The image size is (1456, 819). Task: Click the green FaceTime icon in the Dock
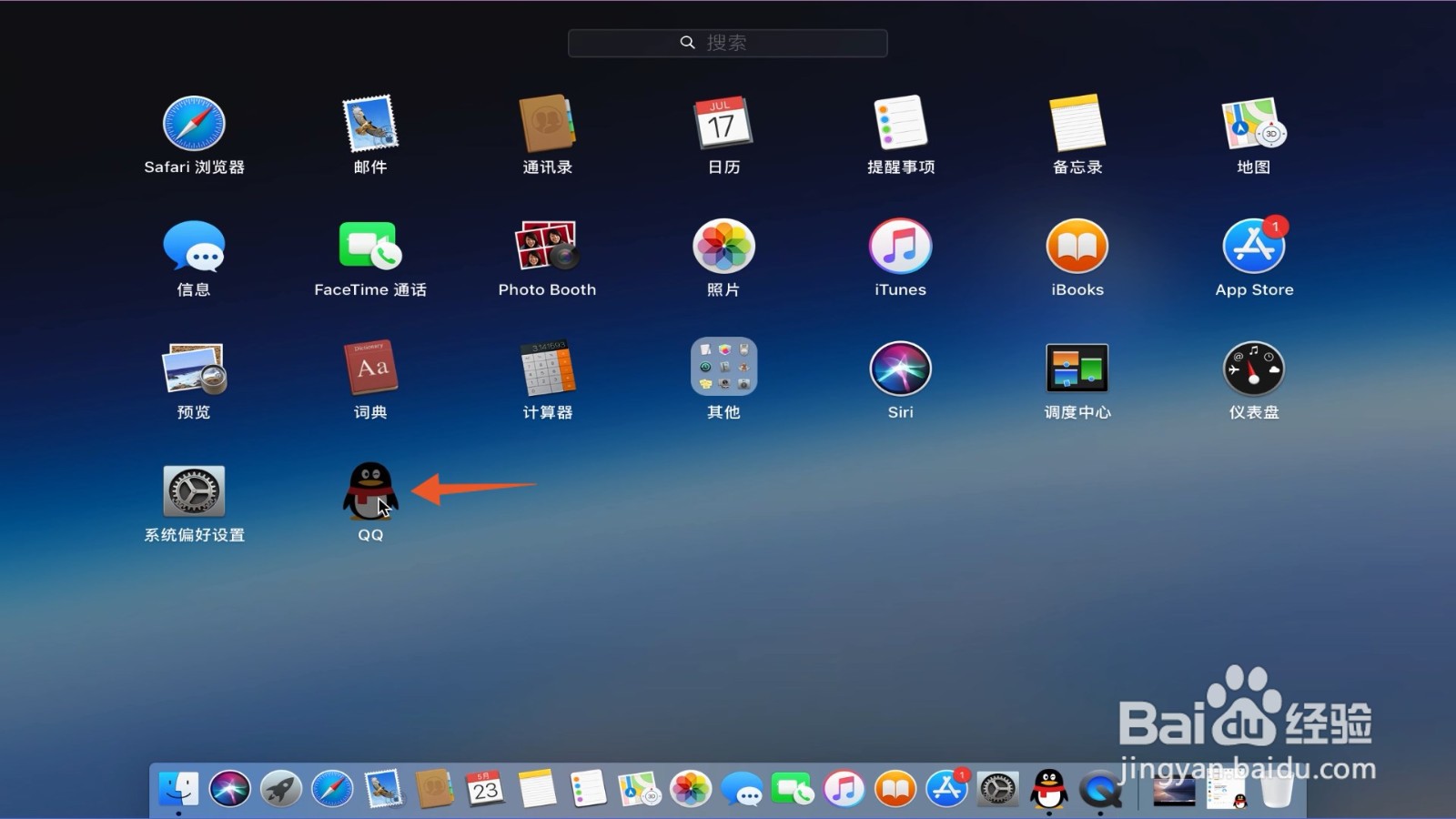pos(793,788)
